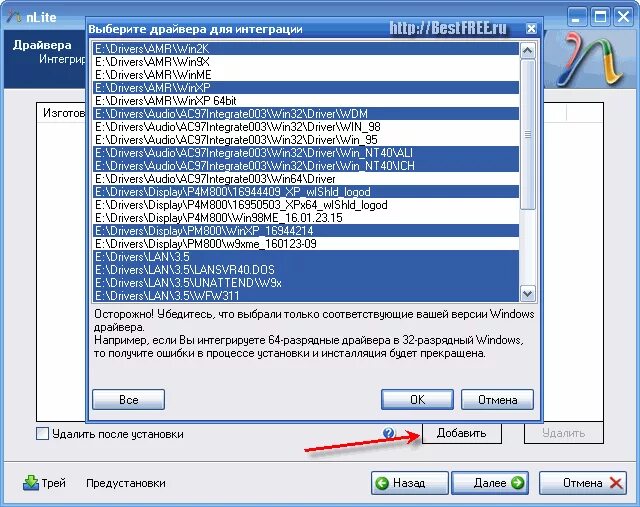Minimize the nLite window
Image resolution: width=640 pixels, height=507 pixels.
click(x=576, y=17)
